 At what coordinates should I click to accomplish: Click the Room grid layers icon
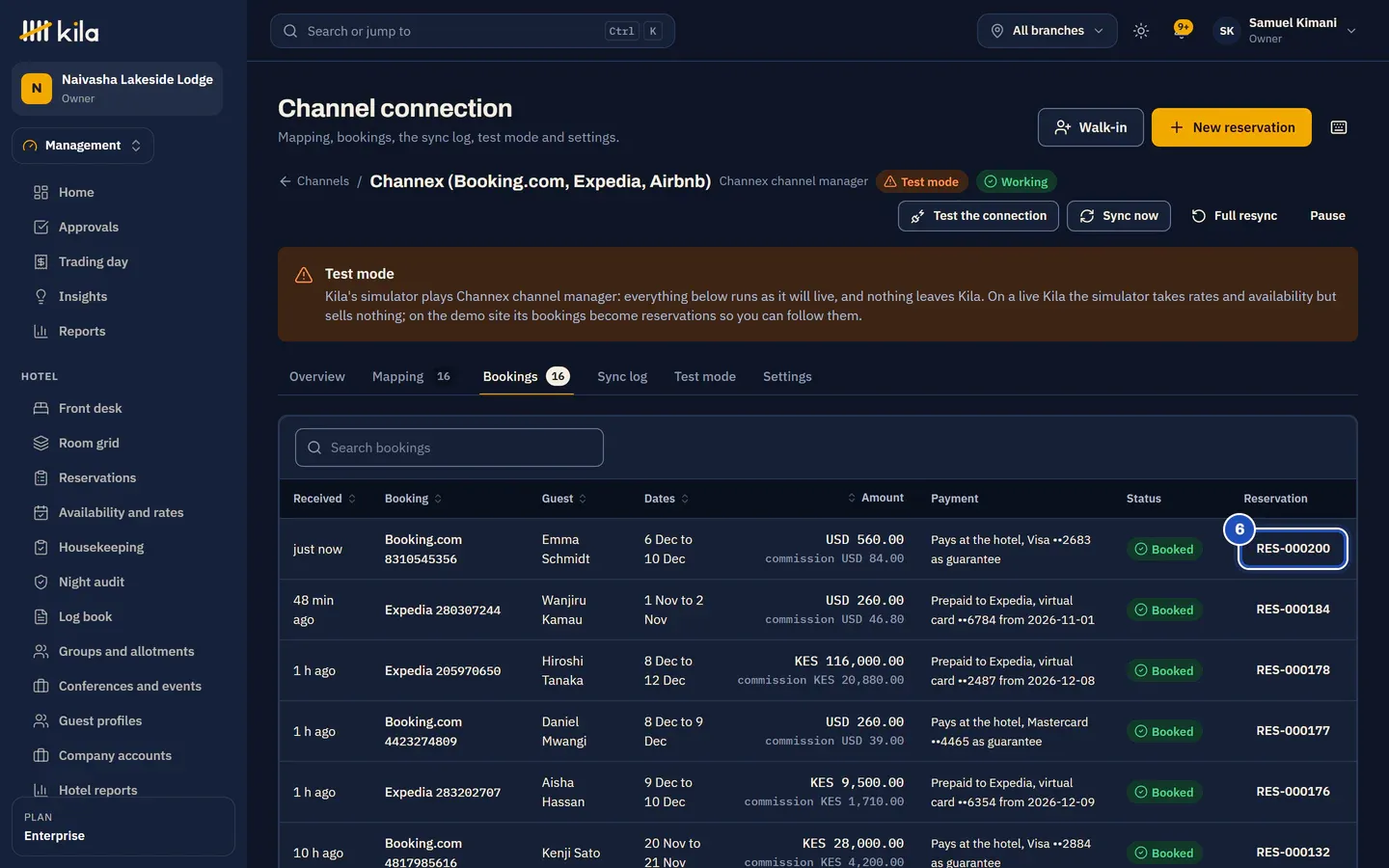pos(41,443)
